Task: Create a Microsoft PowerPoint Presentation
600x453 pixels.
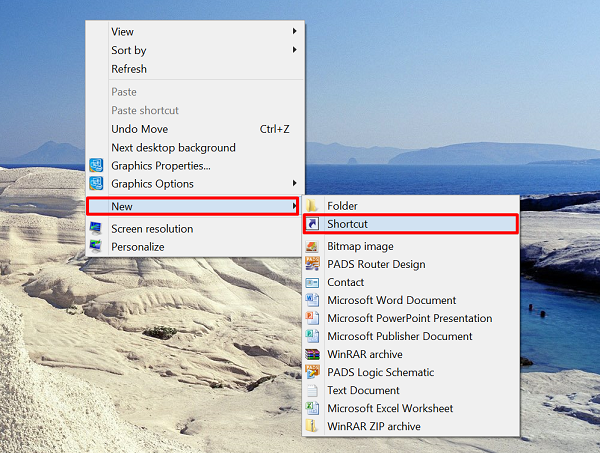Action: (411, 318)
